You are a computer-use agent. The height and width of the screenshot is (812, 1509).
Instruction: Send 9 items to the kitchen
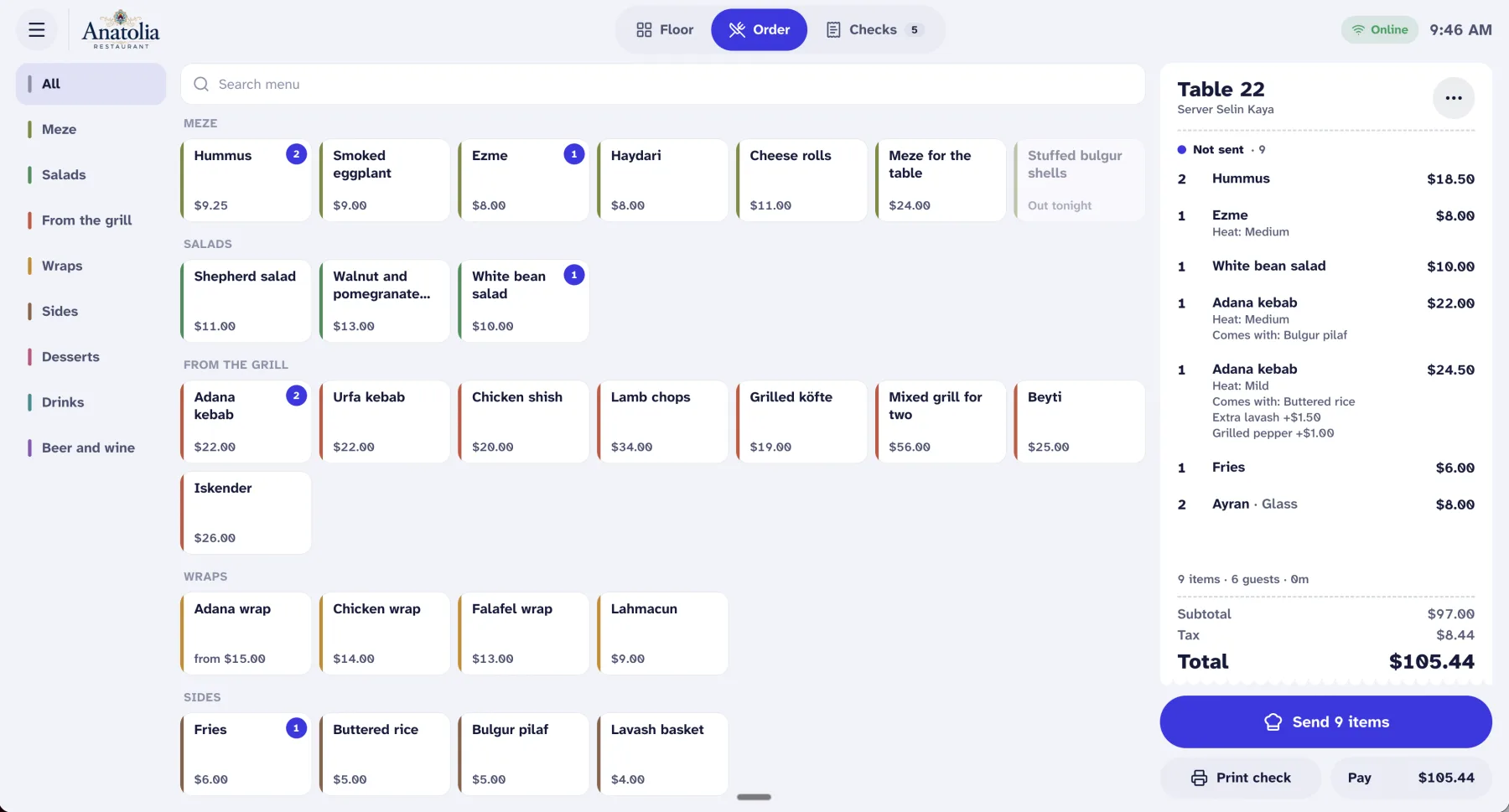click(1325, 721)
